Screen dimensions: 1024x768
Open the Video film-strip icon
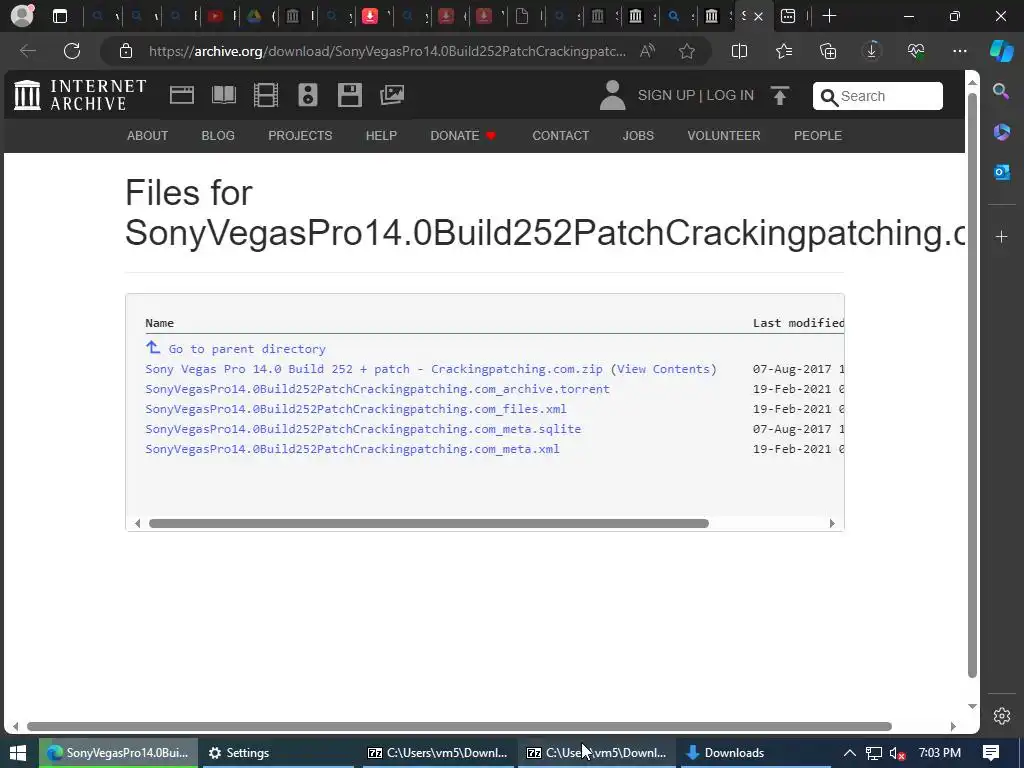[266, 95]
